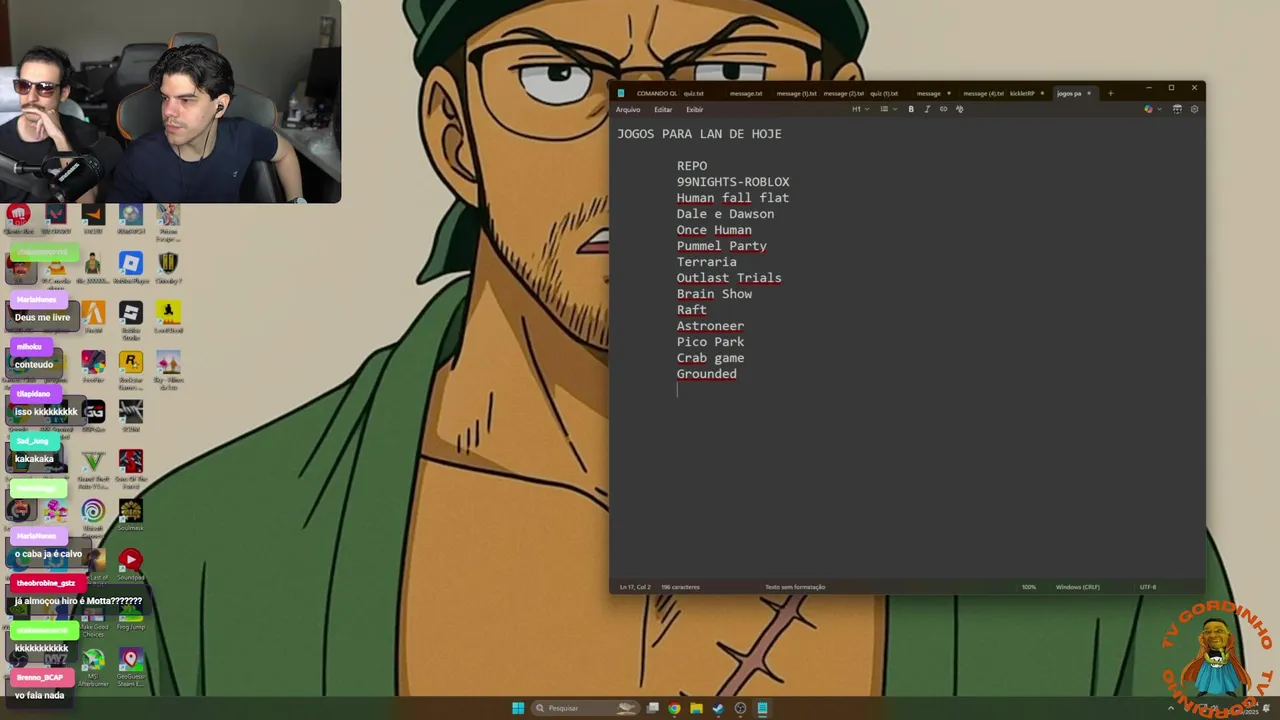The width and height of the screenshot is (1280, 720).
Task: Toggle bold formatting in Notepad
Action: (911, 109)
